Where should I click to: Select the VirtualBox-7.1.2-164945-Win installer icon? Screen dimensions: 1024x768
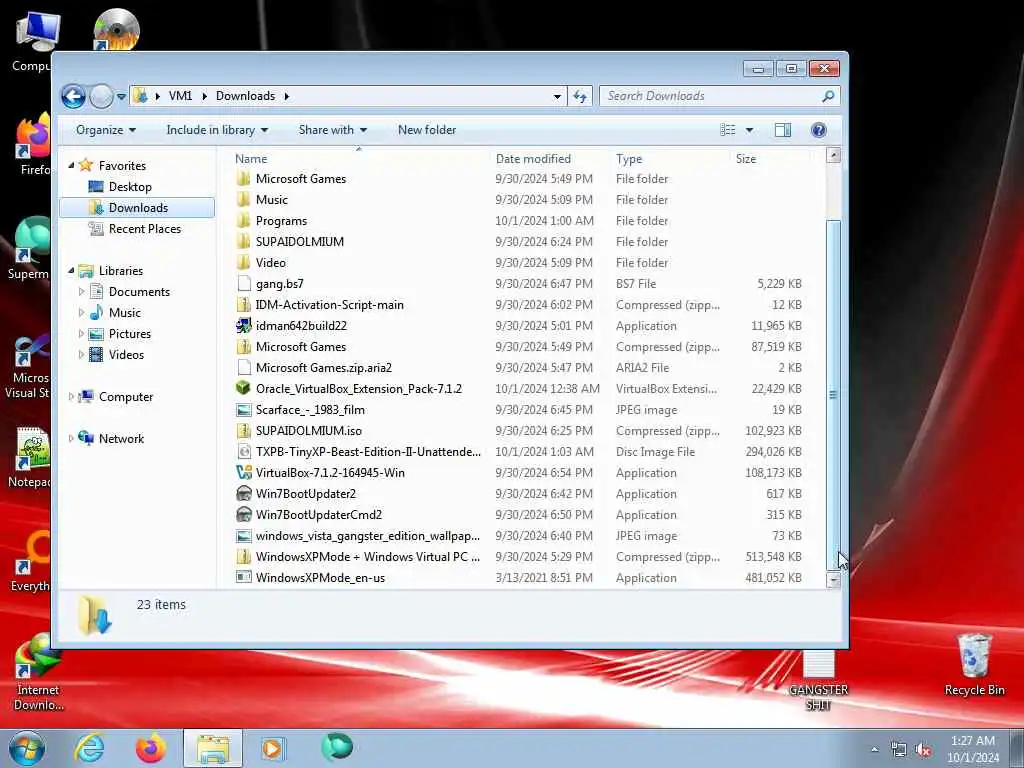[x=244, y=472]
